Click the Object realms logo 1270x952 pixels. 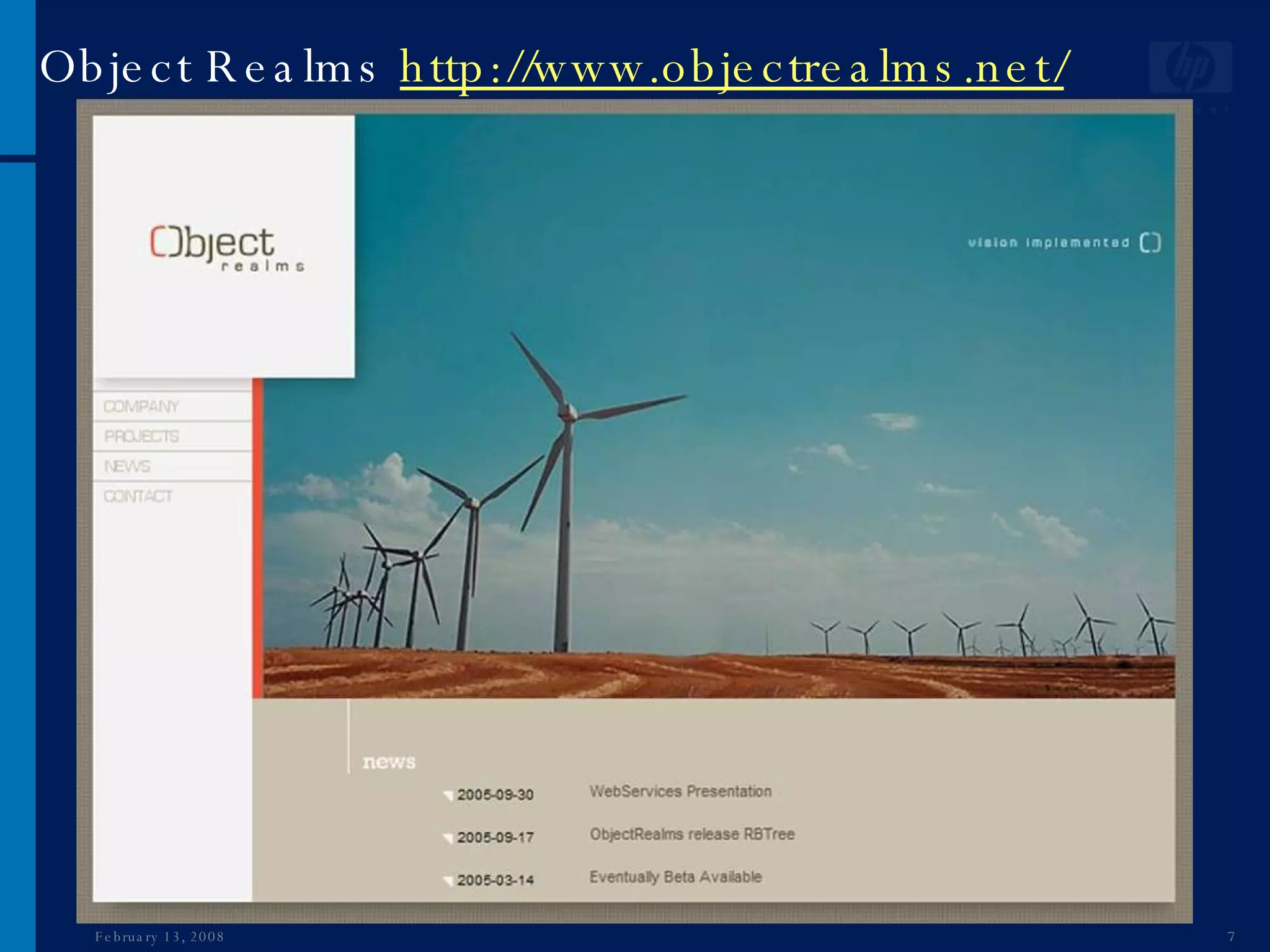click(x=226, y=249)
